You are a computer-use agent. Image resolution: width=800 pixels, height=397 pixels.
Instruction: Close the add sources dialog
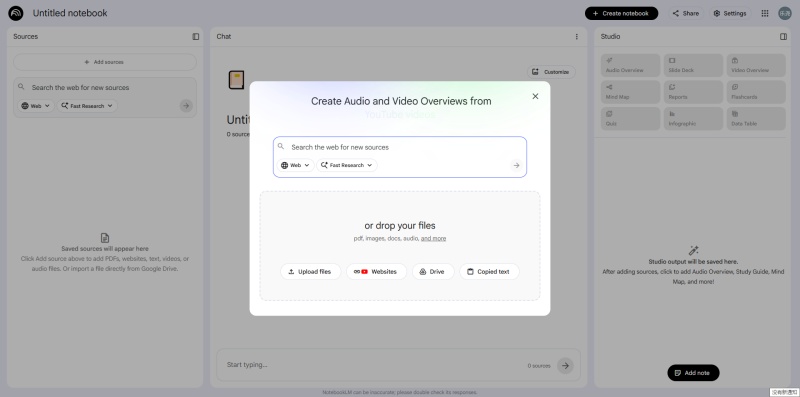pyautogui.click(x=535, y=96)
